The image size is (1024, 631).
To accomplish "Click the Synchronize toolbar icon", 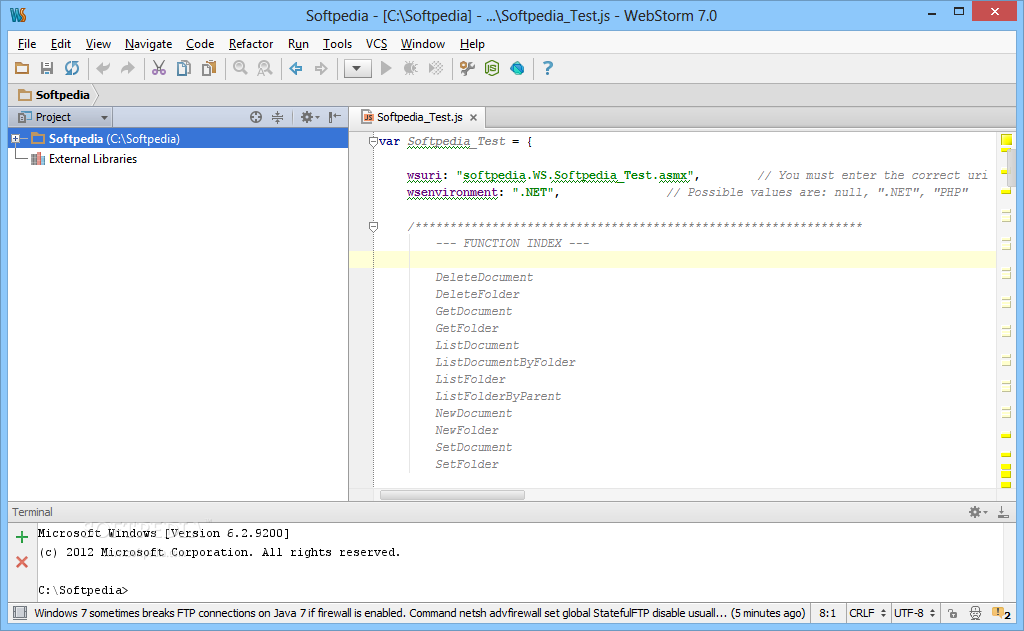I will tap(72, 68).
